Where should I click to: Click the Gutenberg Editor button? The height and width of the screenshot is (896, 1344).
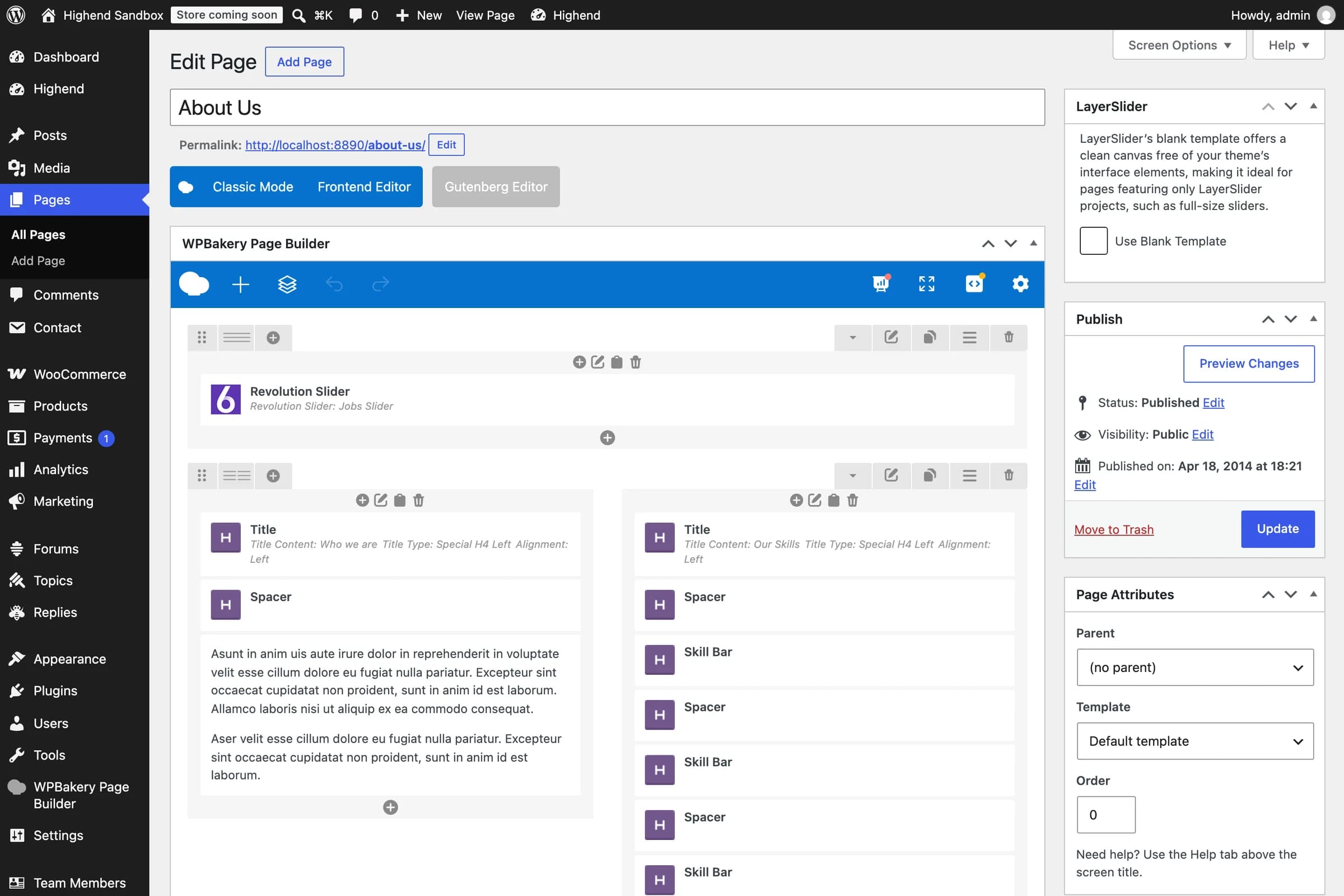pos(496,186)
